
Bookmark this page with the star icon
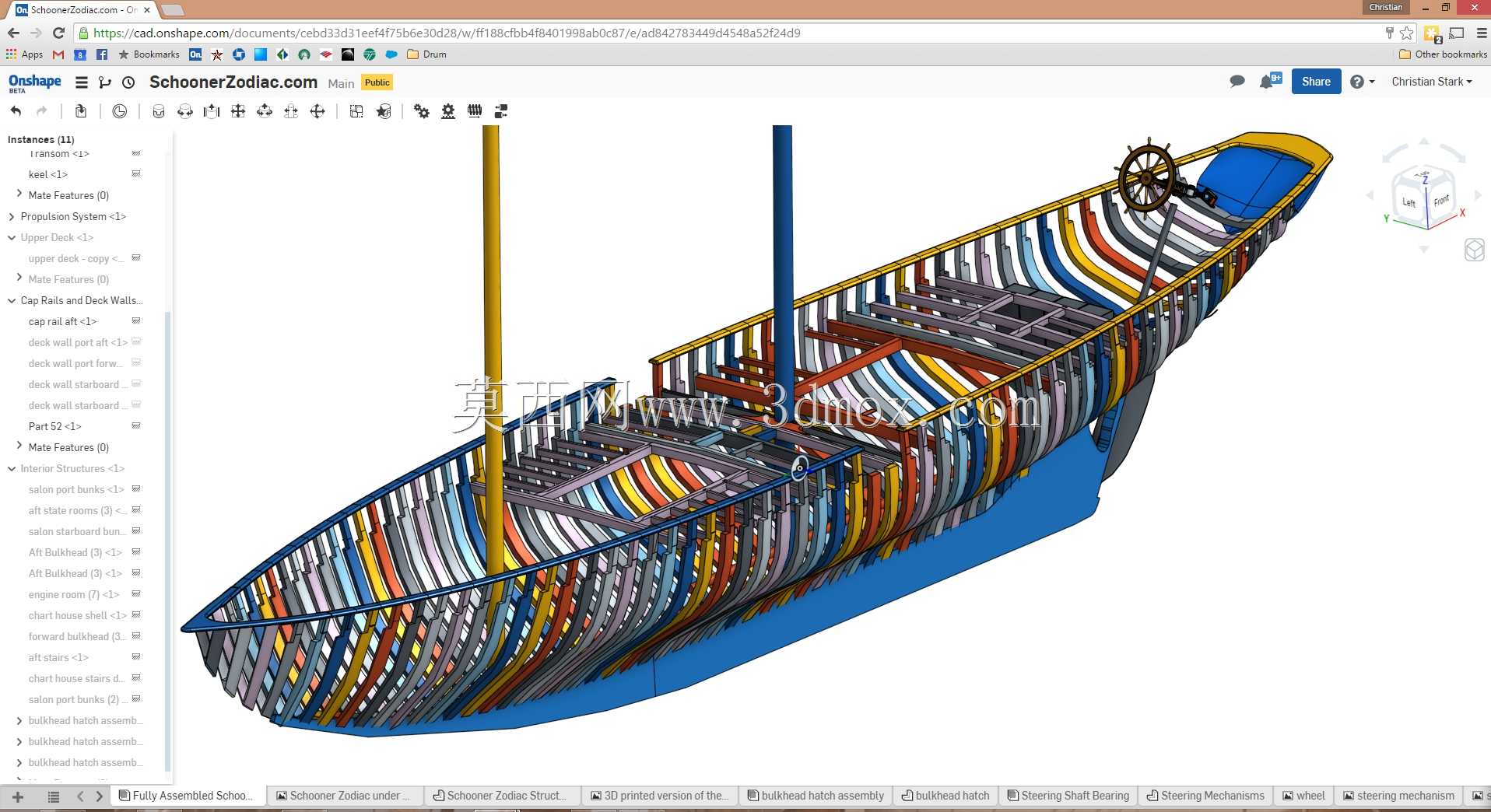pos(1406,33)
